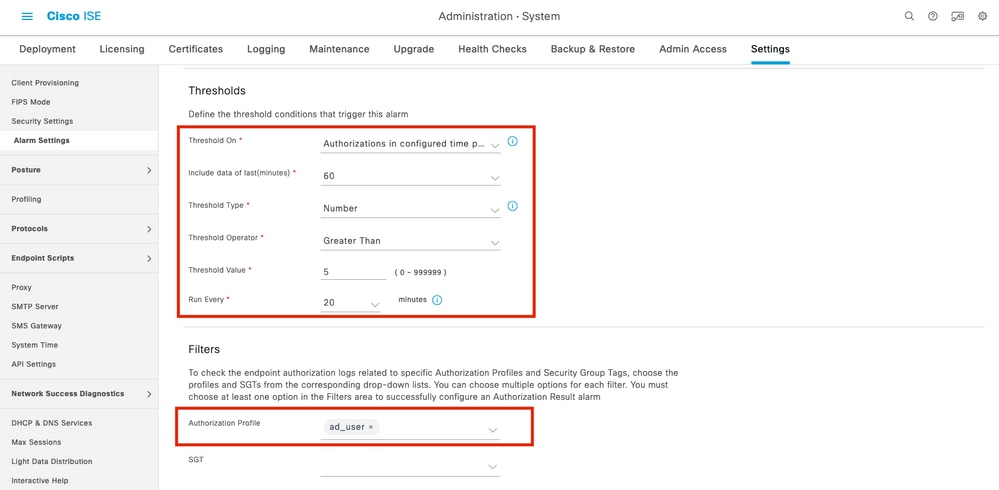
Task: Open the Include data of last minutes dropdown
Action: (x=410, y=177)
